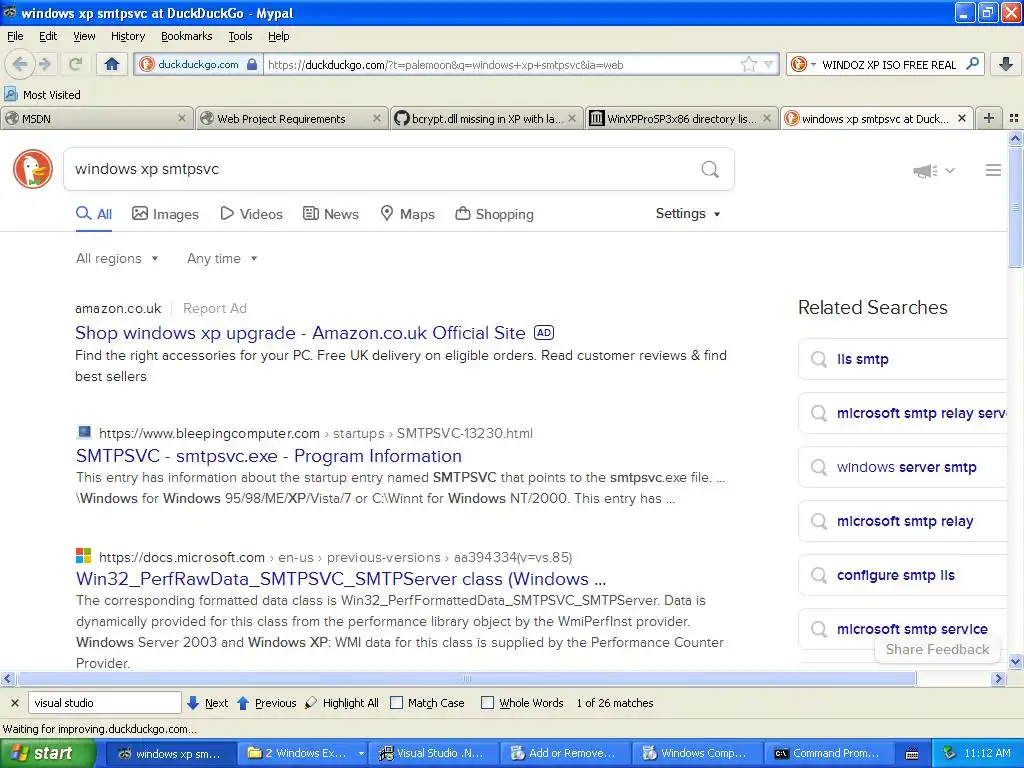Viewport: 1024px width, 768px height.
Task: Open DuckDuckGo hamburger side menu
Action: coord(993,170)
